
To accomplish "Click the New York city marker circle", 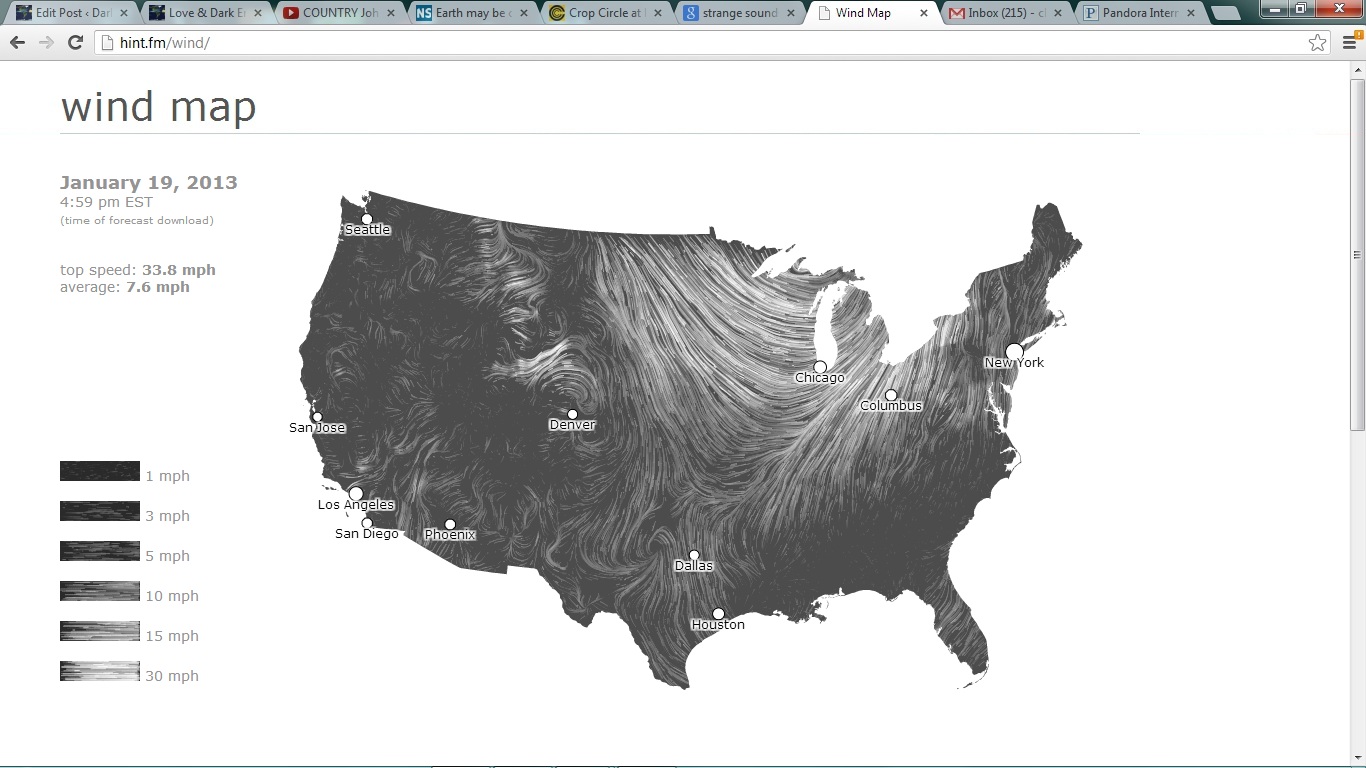I will click(1014, 351).
